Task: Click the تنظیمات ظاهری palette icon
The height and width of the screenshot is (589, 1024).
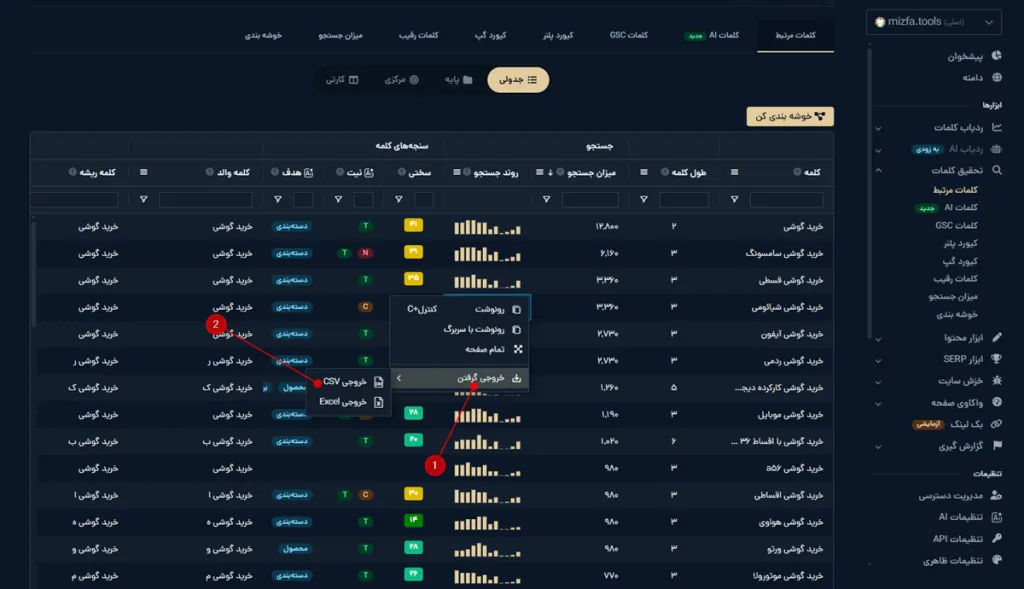Action: click(997, 560)
